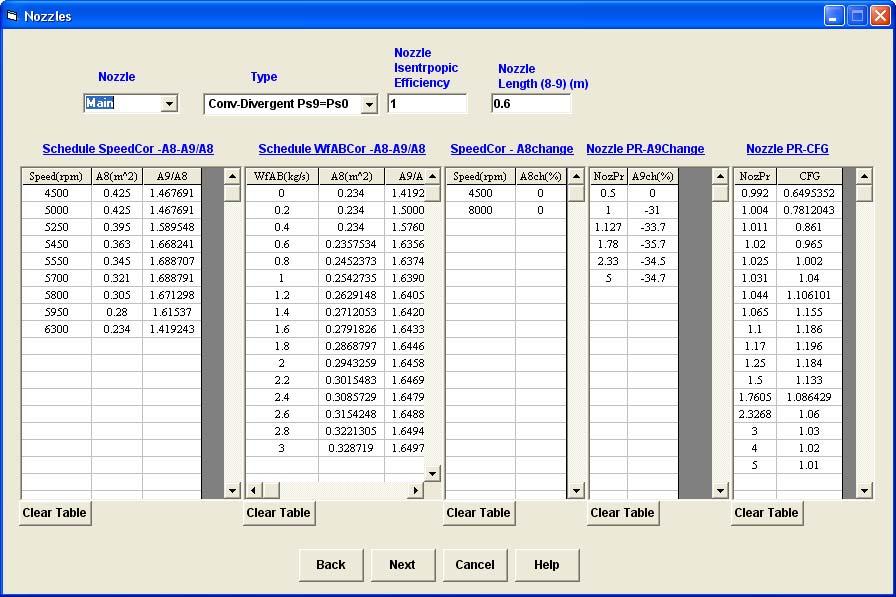Close the Nozzles window

coord(879,16)
